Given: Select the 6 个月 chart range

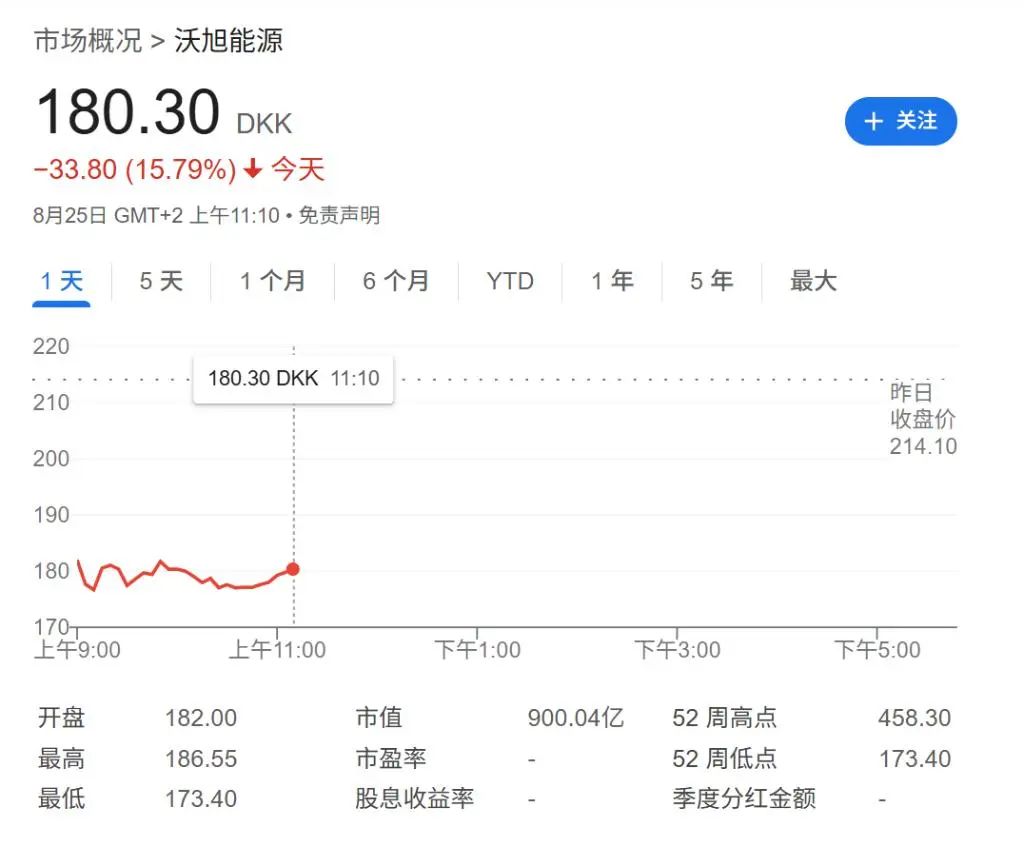Looking at the screenshot, I should click(396, 281).
